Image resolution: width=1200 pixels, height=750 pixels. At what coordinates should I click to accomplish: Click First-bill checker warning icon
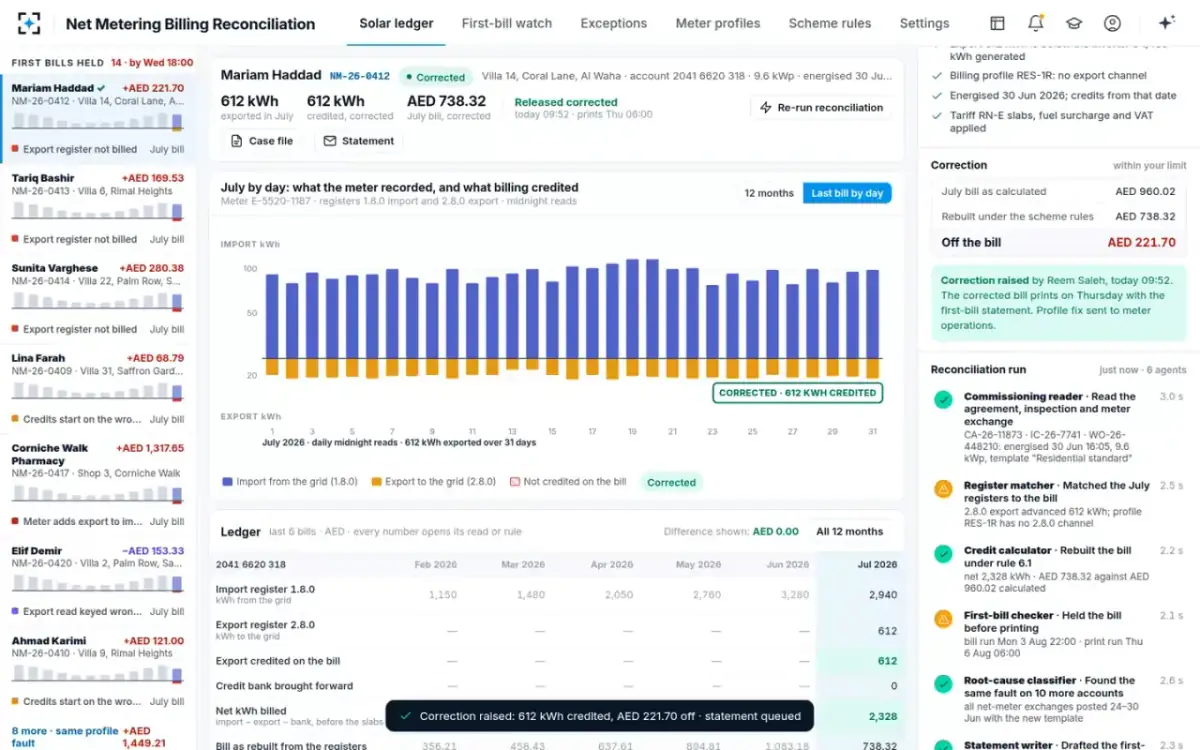[x=942, y=618]
